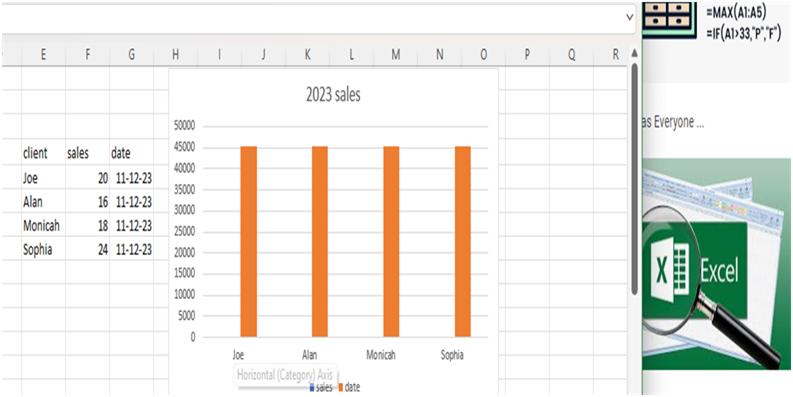The width and height of the screenshot is (793, 397).
Task: Select the cell containing 'Alan'
Action: tap(43, 201)
